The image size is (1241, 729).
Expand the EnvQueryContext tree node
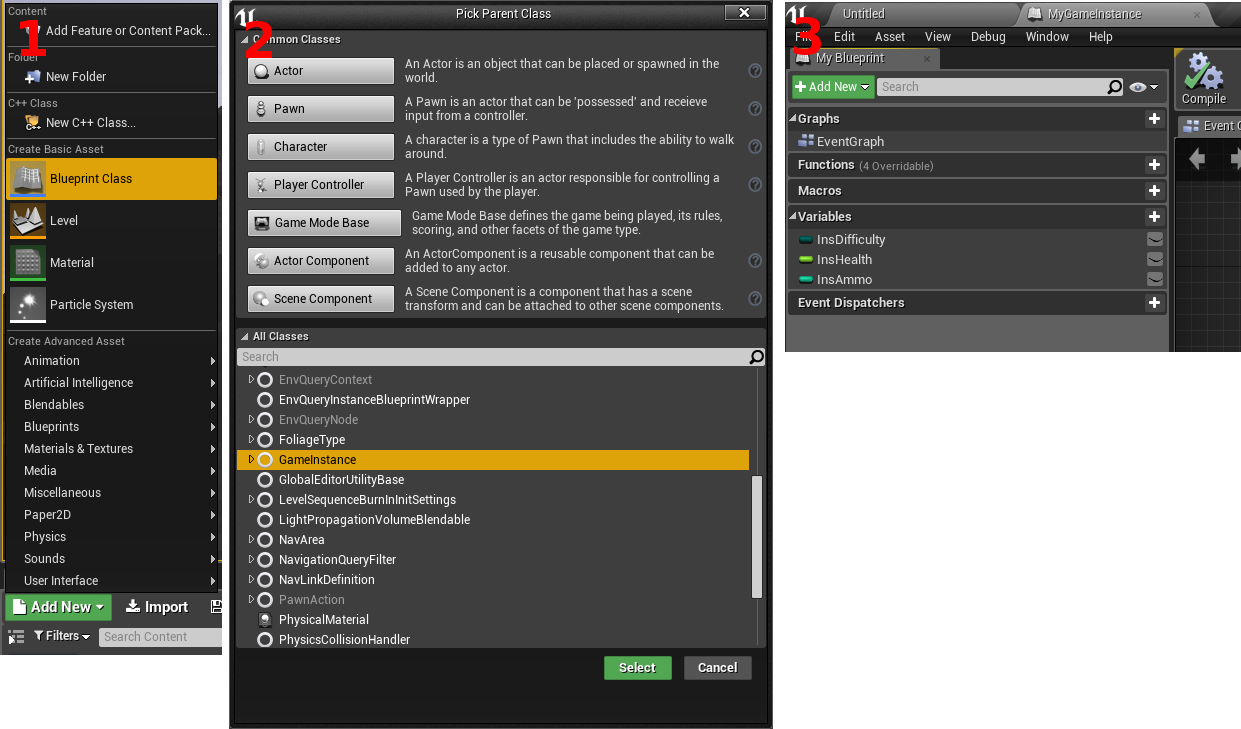(x=252, y=380)
